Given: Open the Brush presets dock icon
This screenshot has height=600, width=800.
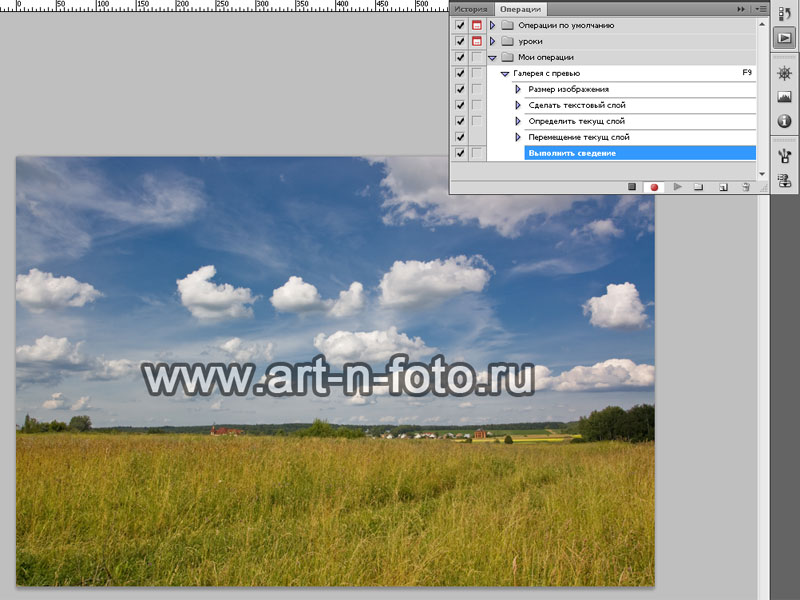Looking at the screenshot, I should 784,156.
